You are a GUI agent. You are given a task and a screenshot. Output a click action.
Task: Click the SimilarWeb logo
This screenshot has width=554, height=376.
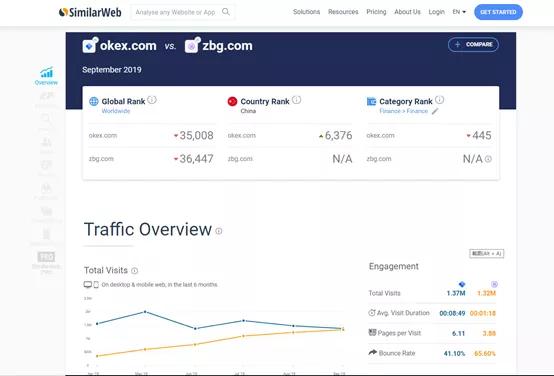pos(90,12)
